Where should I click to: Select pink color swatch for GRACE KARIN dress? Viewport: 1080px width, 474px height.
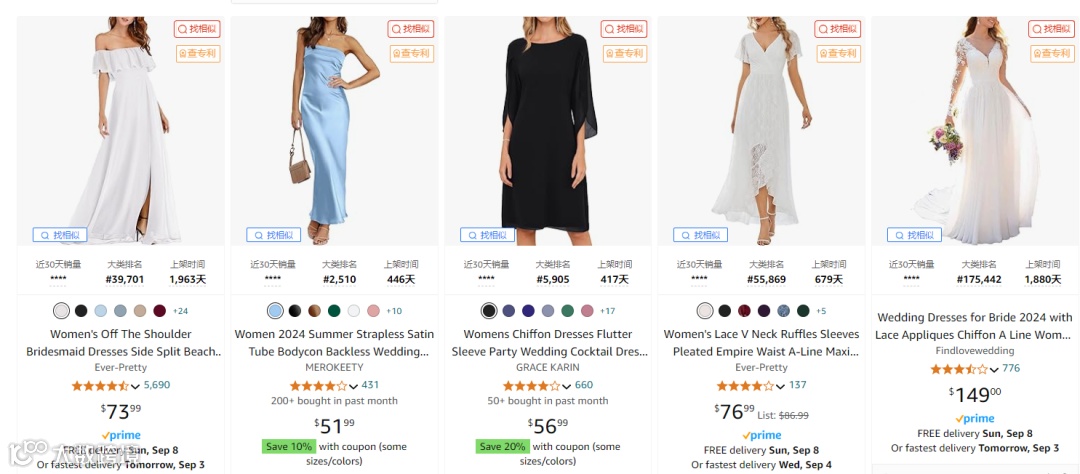(x=587, y=311)
